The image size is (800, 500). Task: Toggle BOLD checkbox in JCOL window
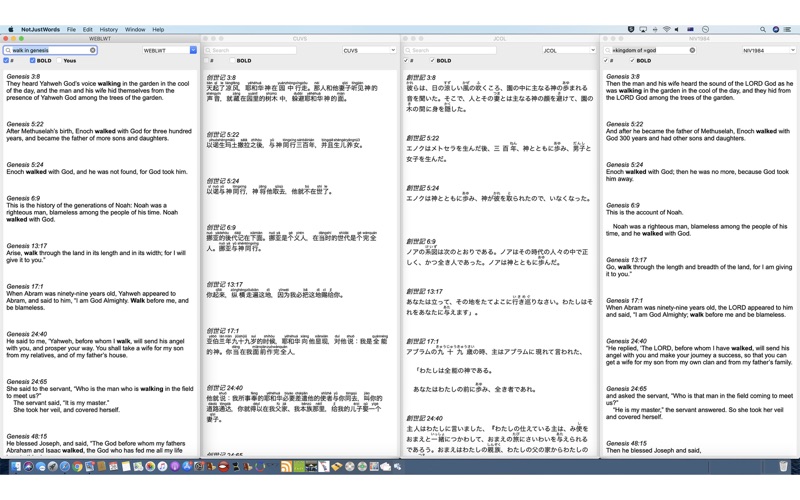(x=432, y=60)
